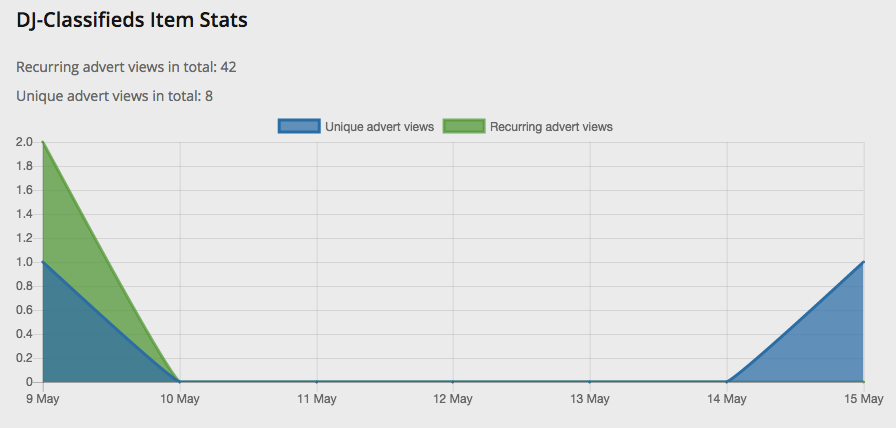Click the blue data point at 1.0 on 9 May
896x428 pixels.
pyautogui.click(x=43, y=262)
